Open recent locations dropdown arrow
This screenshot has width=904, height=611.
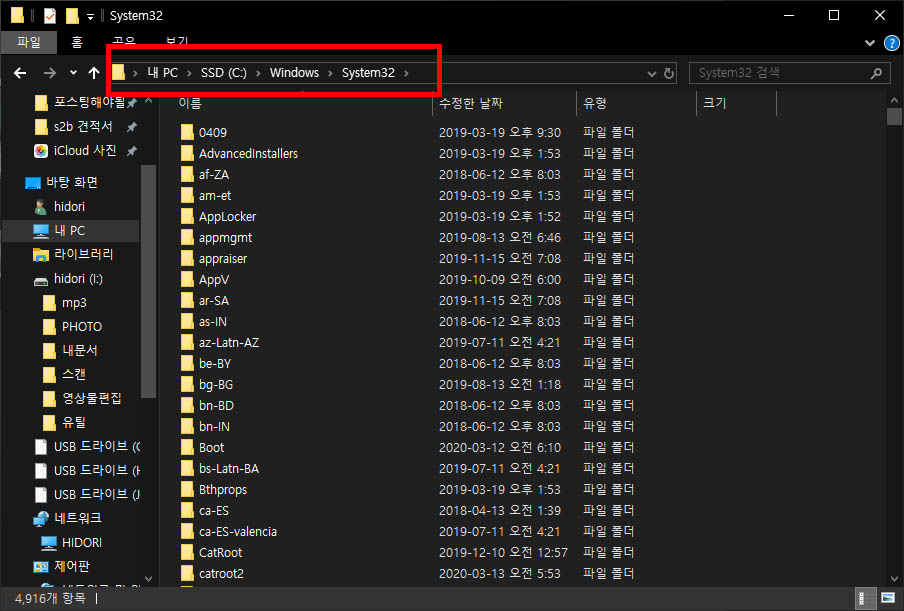(73, 73)
